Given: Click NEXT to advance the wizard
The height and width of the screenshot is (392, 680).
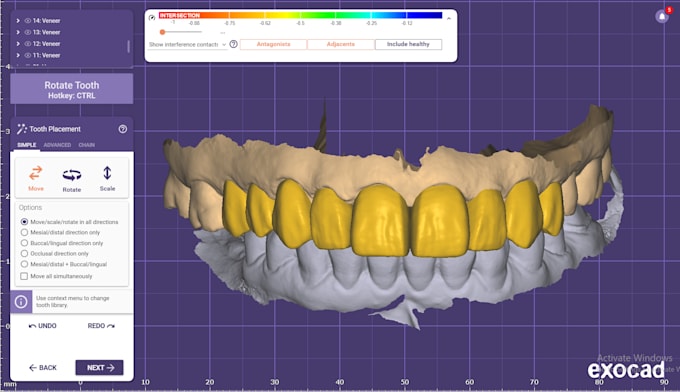Looking at the screenshot, I should click(x=99, y=368).
